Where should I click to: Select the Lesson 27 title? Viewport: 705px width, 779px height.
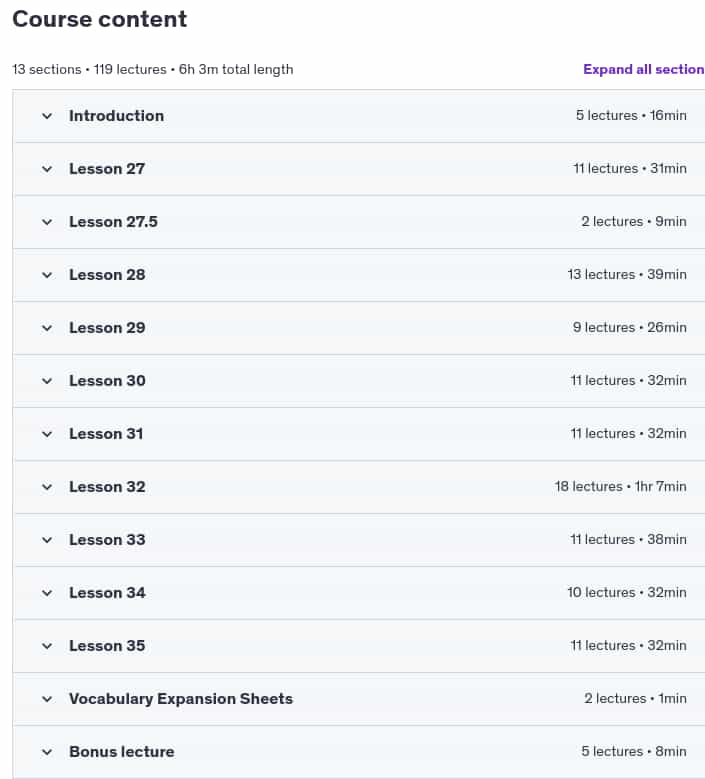[x=107, y=169]
